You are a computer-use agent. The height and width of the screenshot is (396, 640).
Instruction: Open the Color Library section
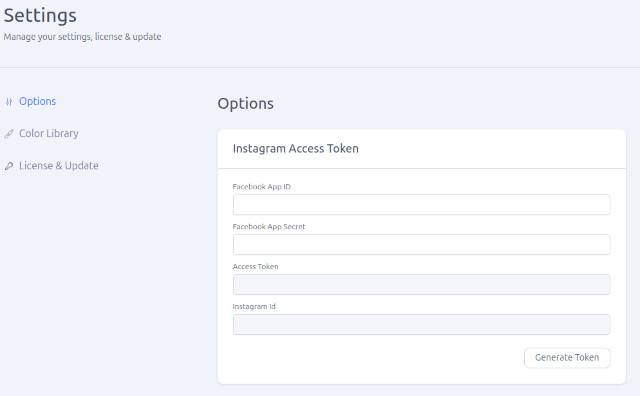tap(49, 133)
